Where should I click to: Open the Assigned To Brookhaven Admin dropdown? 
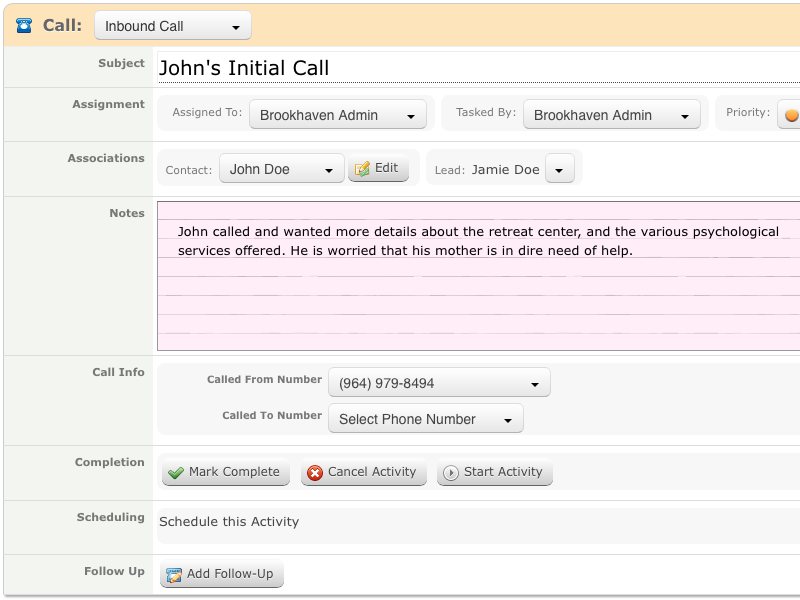click(337, 115)
